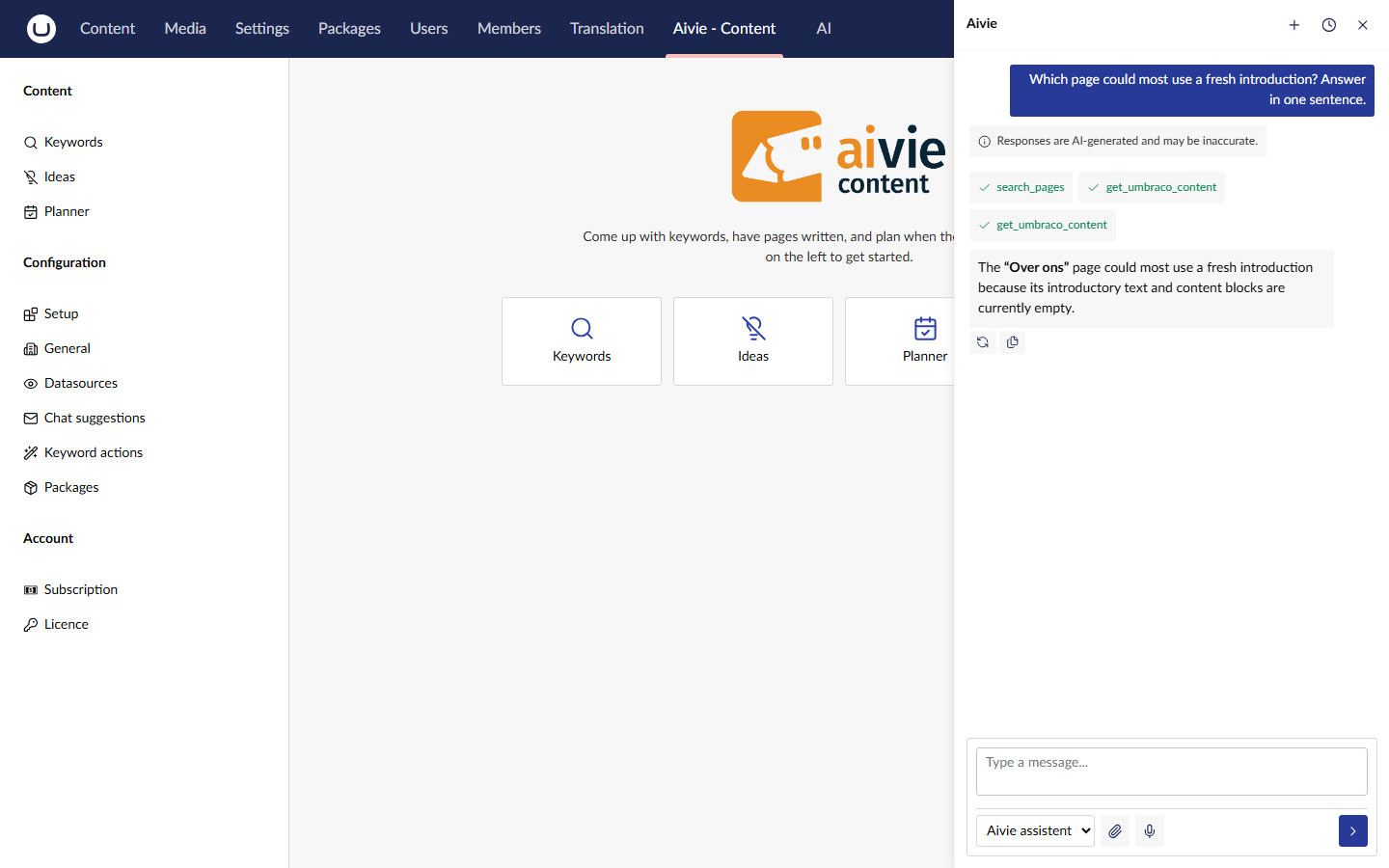The image size is (1389, 868).
Task: Activate the microphone voice input
Action: (x=1150, y=831)
